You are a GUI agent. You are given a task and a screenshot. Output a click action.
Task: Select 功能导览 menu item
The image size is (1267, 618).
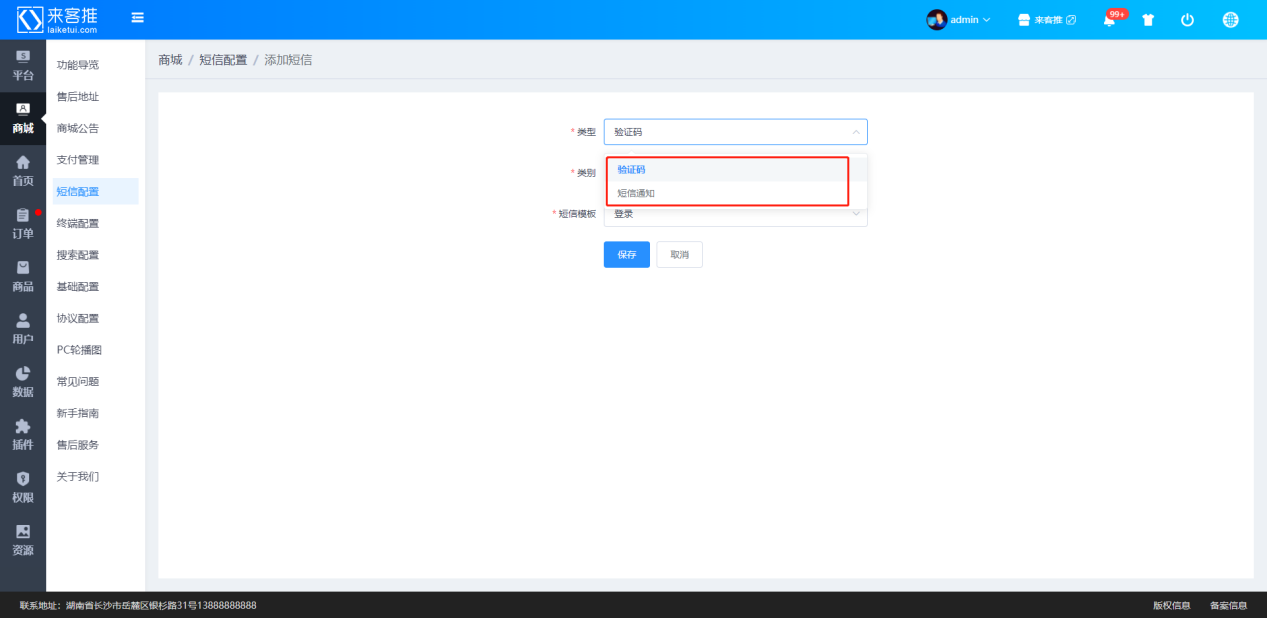78,65
